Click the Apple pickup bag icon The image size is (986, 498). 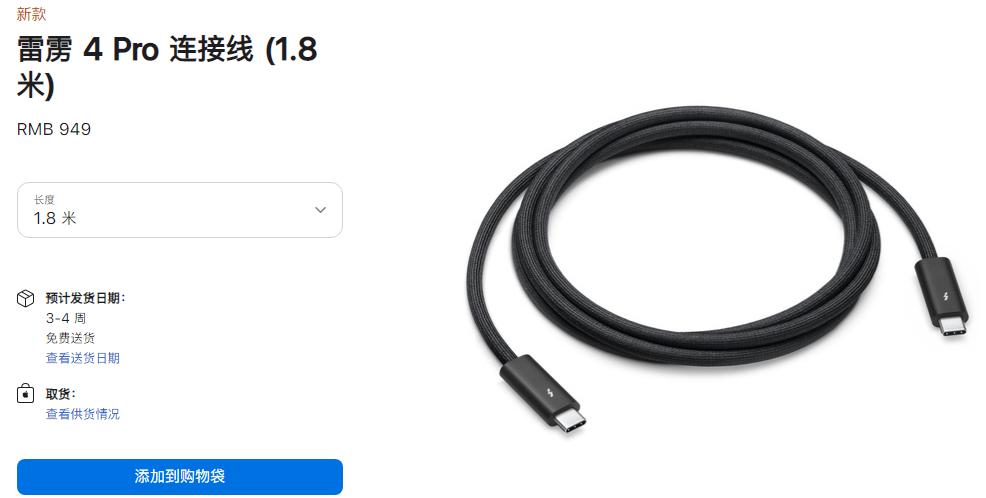coord(25,394)
